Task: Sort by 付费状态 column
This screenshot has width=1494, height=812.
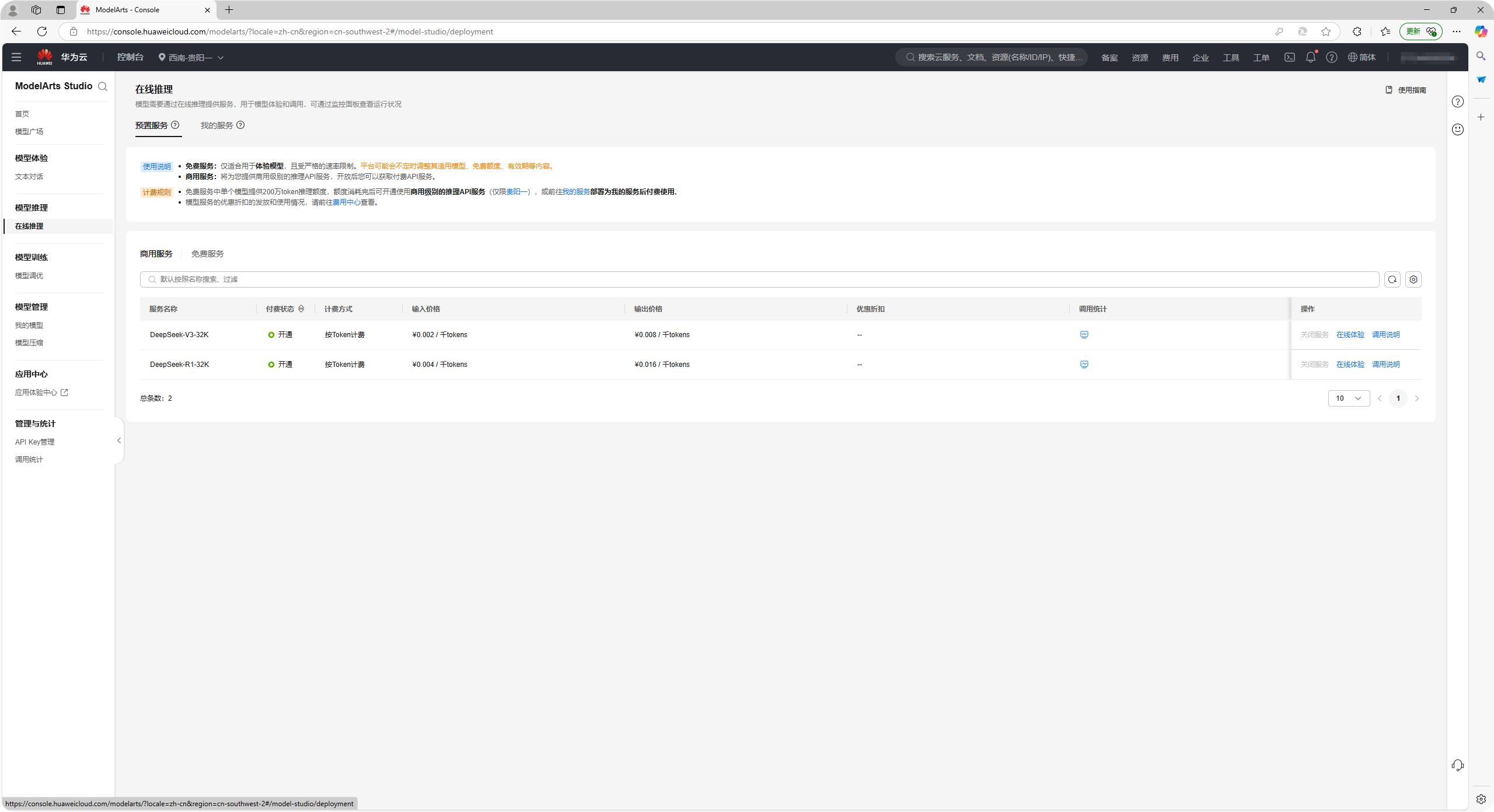Action: (x=301, y=309)
